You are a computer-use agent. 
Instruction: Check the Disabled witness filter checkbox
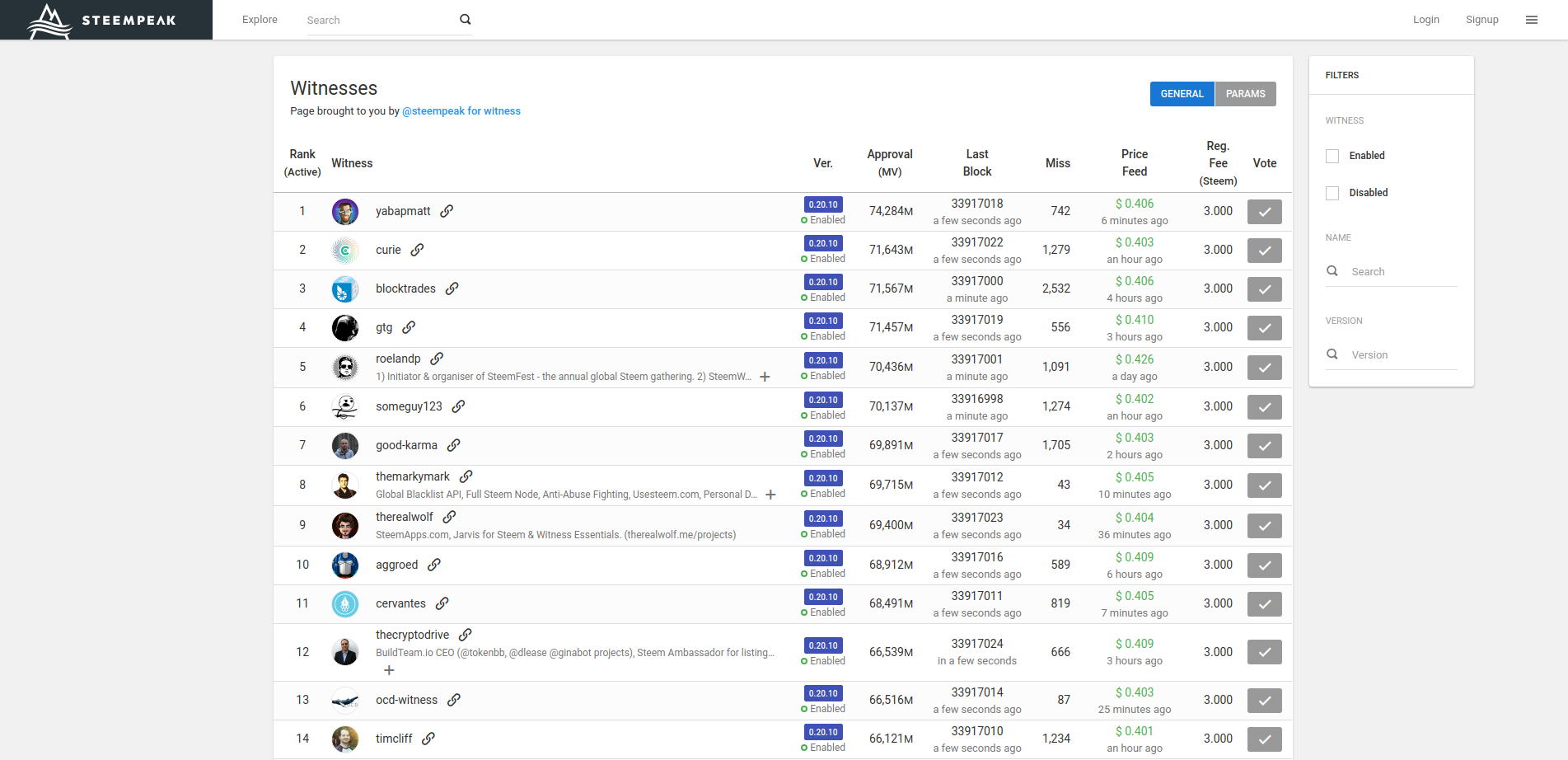(1332, 193)
